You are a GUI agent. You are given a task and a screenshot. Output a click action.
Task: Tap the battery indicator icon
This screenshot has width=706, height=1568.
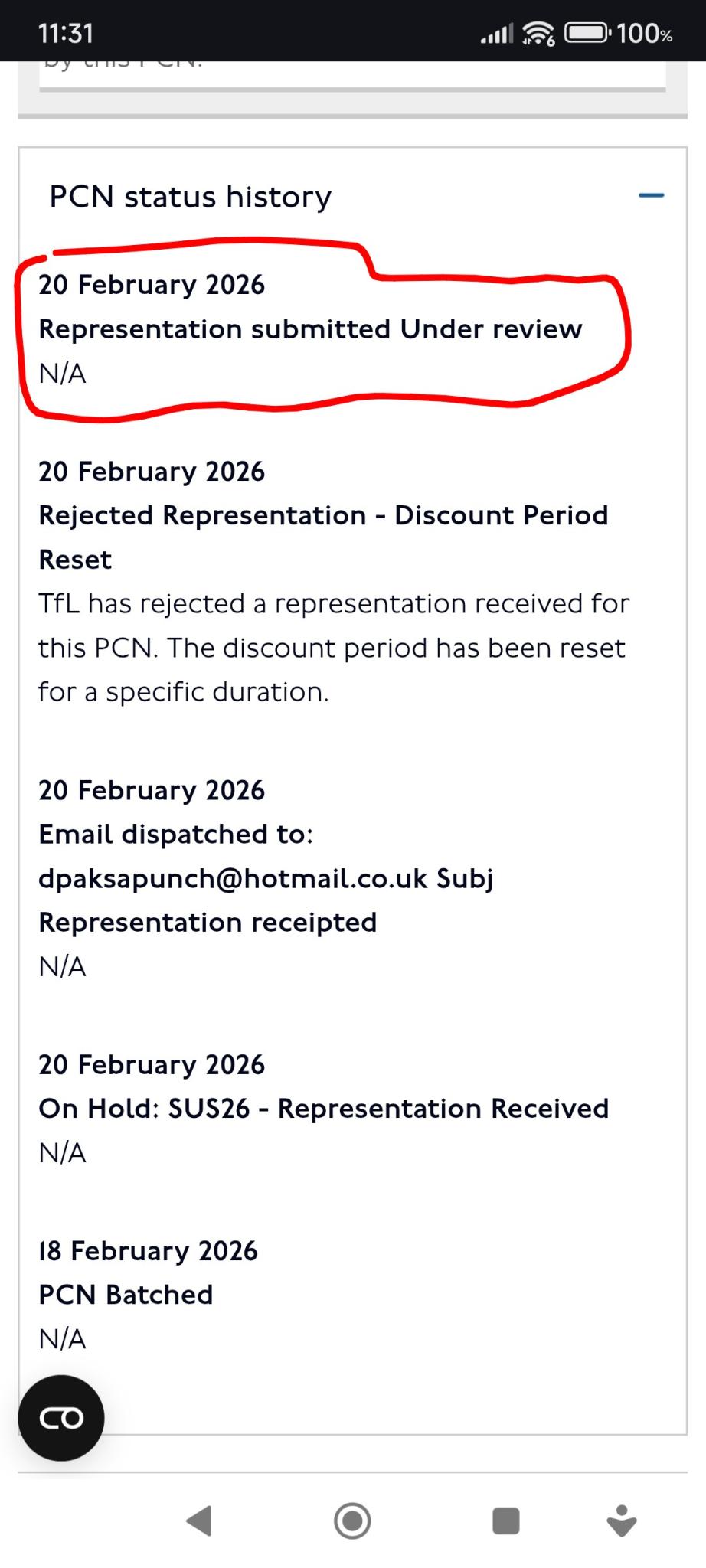point(587,34)
